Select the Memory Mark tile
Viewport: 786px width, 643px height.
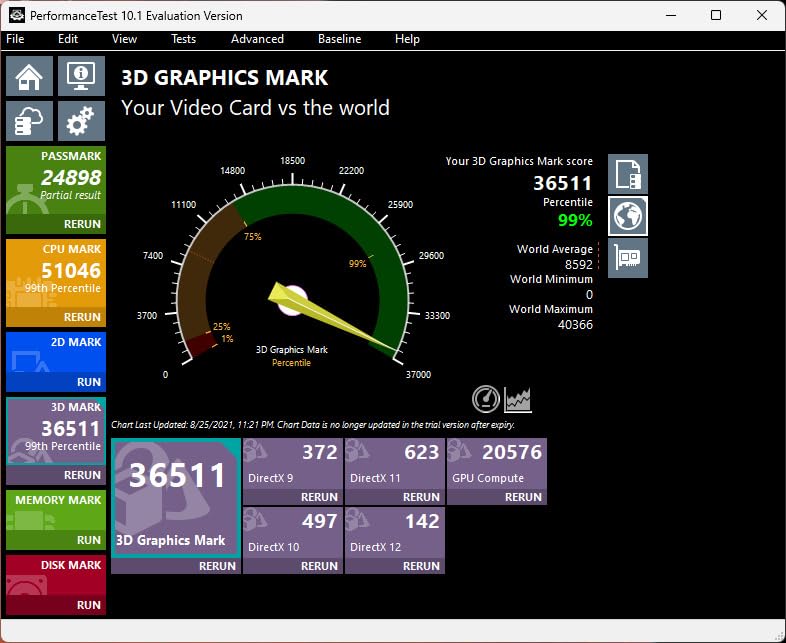click(x=56, y=511)
